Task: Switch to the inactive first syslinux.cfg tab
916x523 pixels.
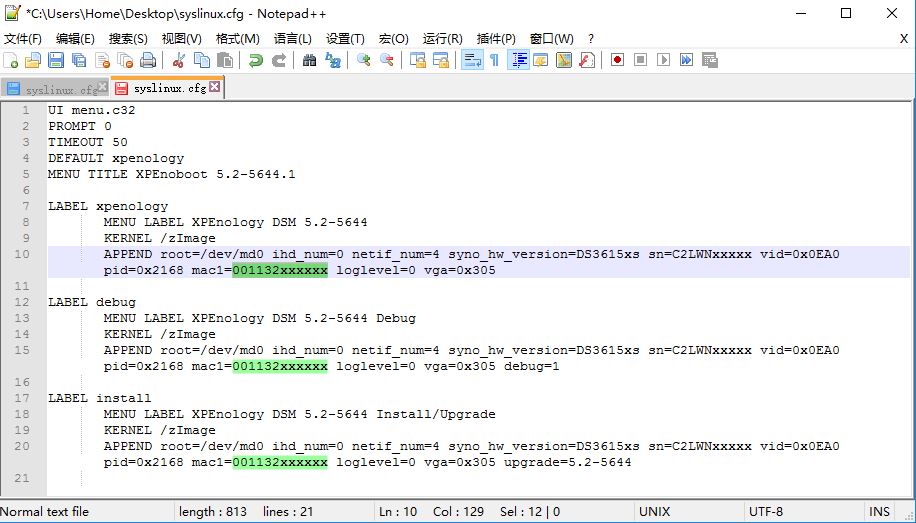Action: (53, 89)
